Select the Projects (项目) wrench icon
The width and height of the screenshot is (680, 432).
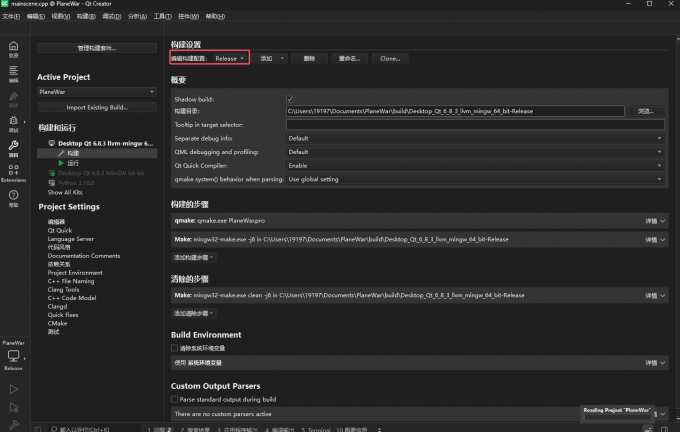tap(13, 149)
